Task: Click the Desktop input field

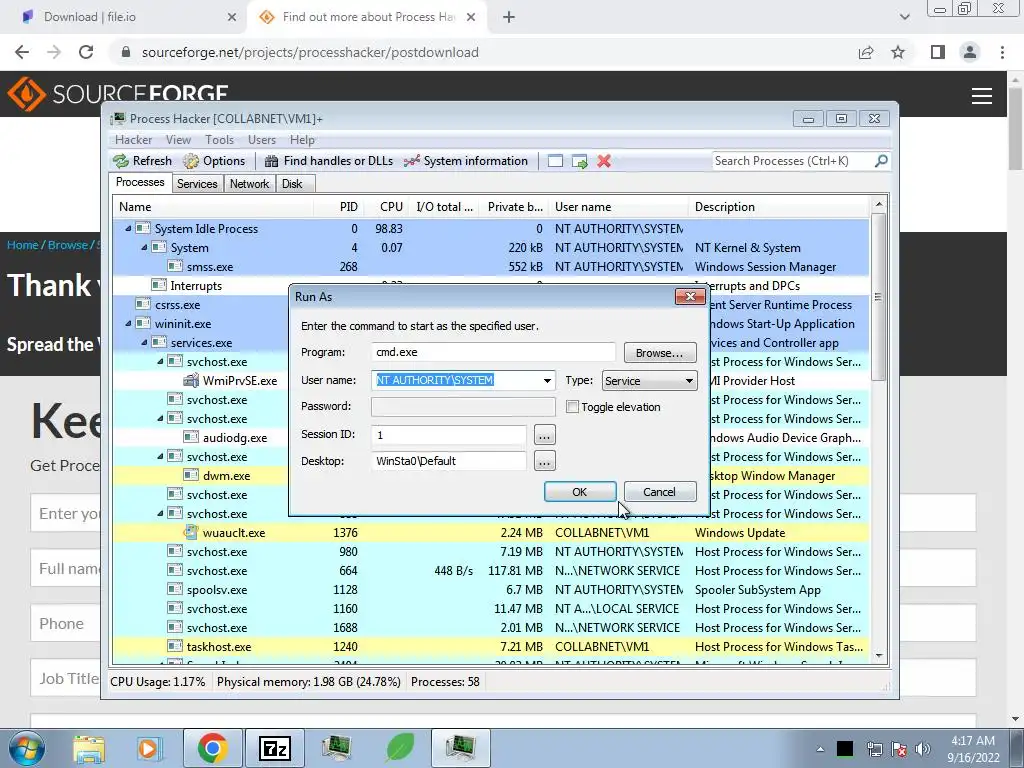Action: (449, 461)
